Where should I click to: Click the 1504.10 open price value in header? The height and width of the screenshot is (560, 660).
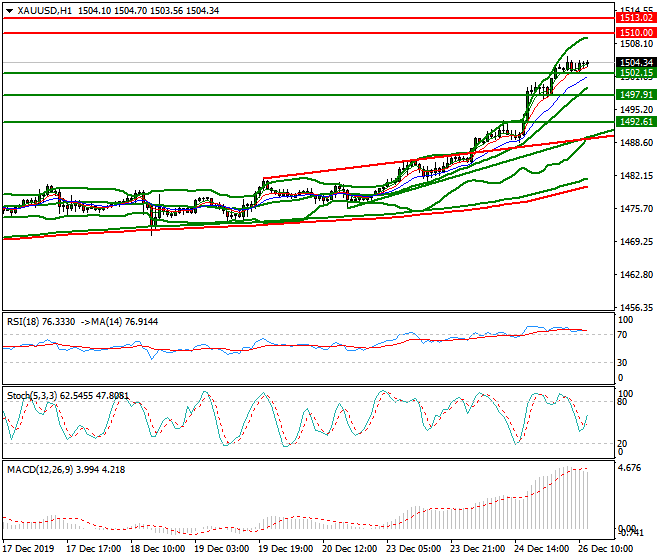click(x=94, y=11)
